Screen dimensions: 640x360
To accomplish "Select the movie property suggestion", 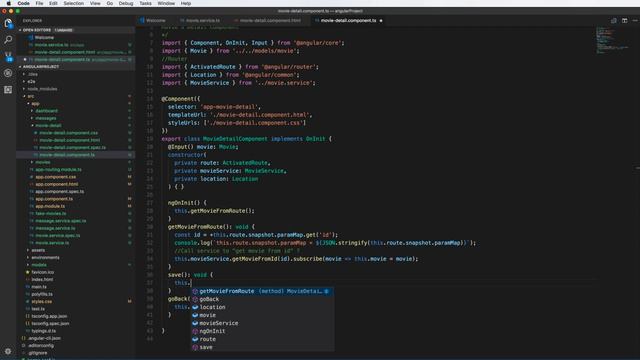I will tap(263, 315).
